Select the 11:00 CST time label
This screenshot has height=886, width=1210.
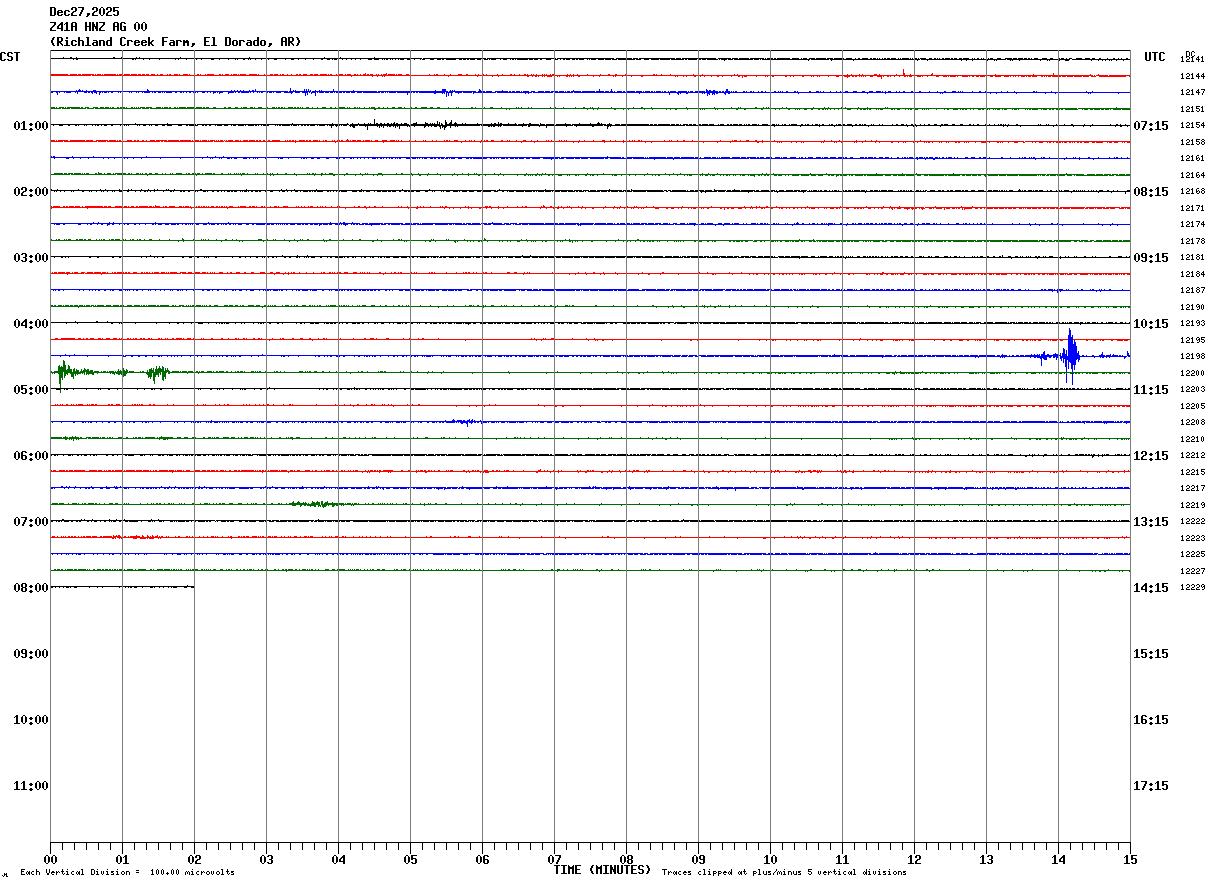click(31, 786)
